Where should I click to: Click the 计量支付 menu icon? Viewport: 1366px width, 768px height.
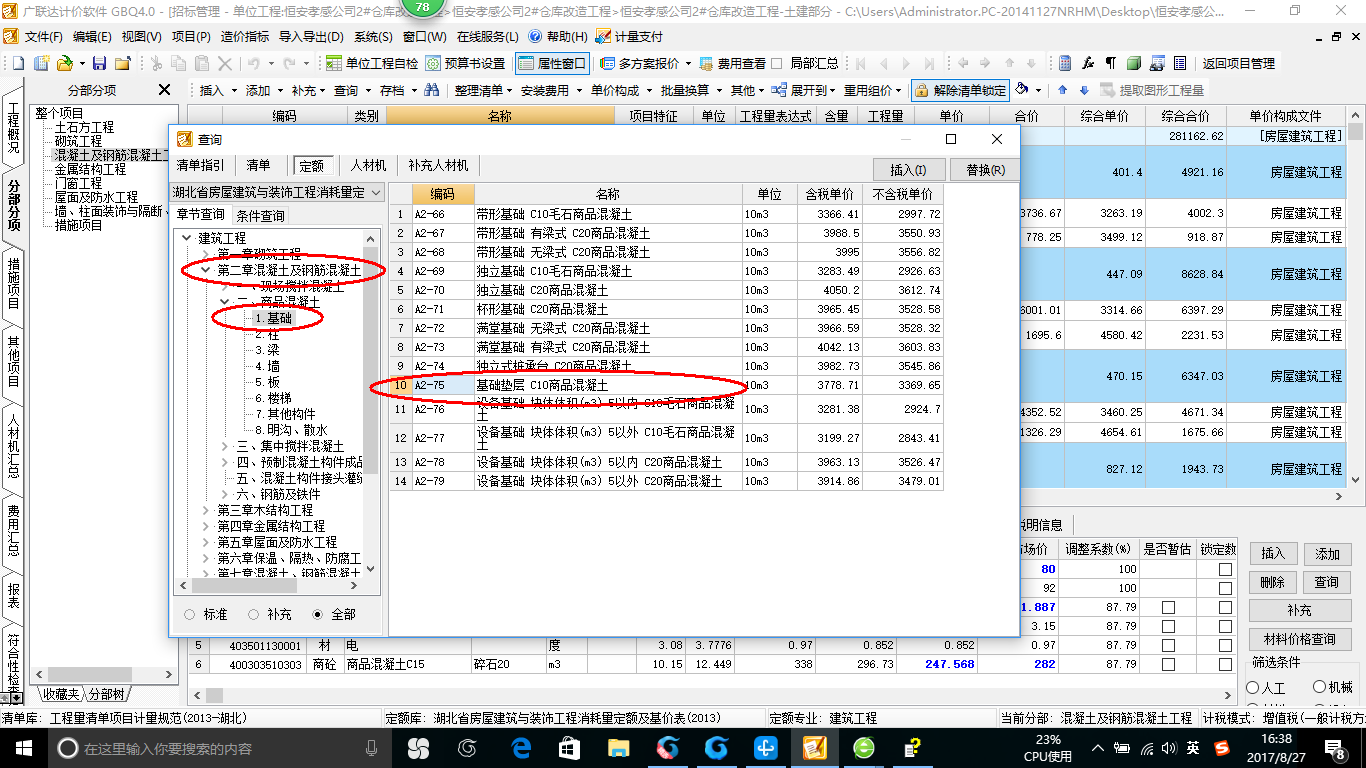point(629,36)
